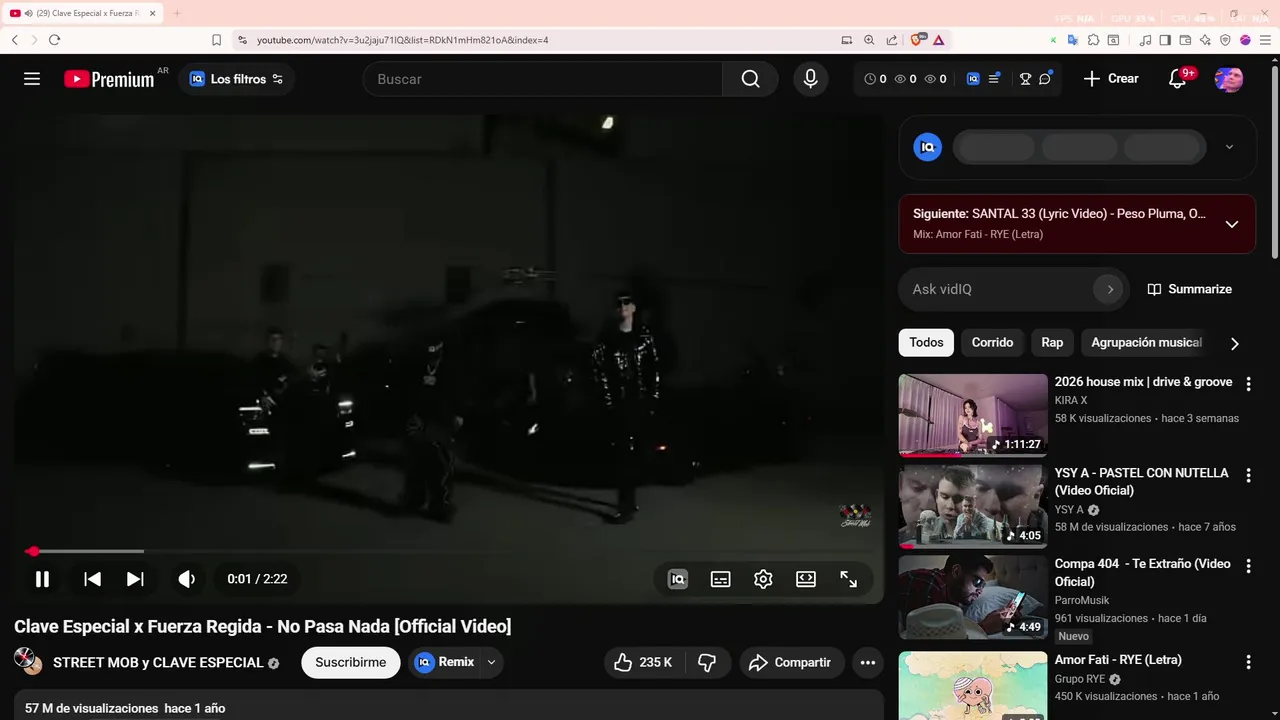Screen dimensions: 1280x720
Task: Open the account avatar menu
Action: click(1229, 79)
